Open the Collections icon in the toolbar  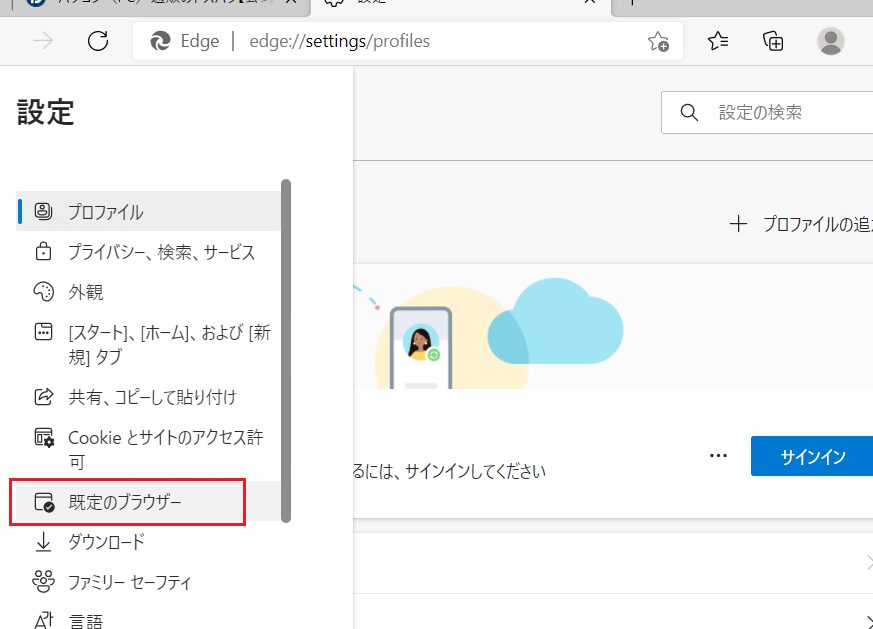coord(772,41)
